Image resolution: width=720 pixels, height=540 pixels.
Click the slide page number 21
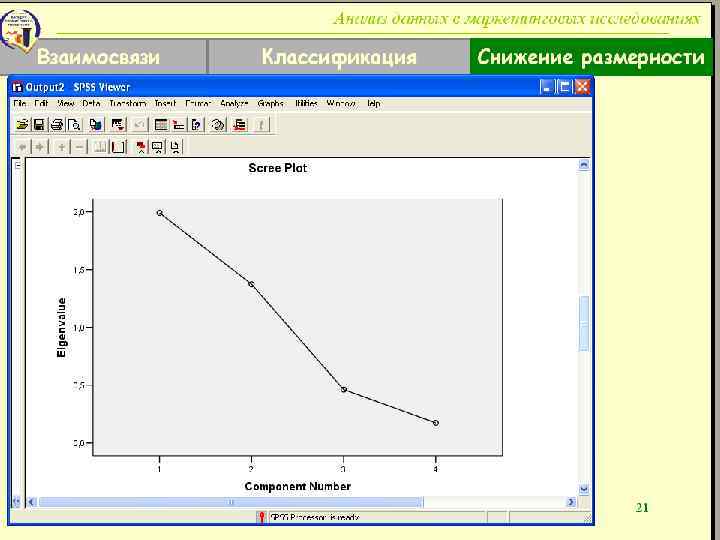(x=642, y=507)
